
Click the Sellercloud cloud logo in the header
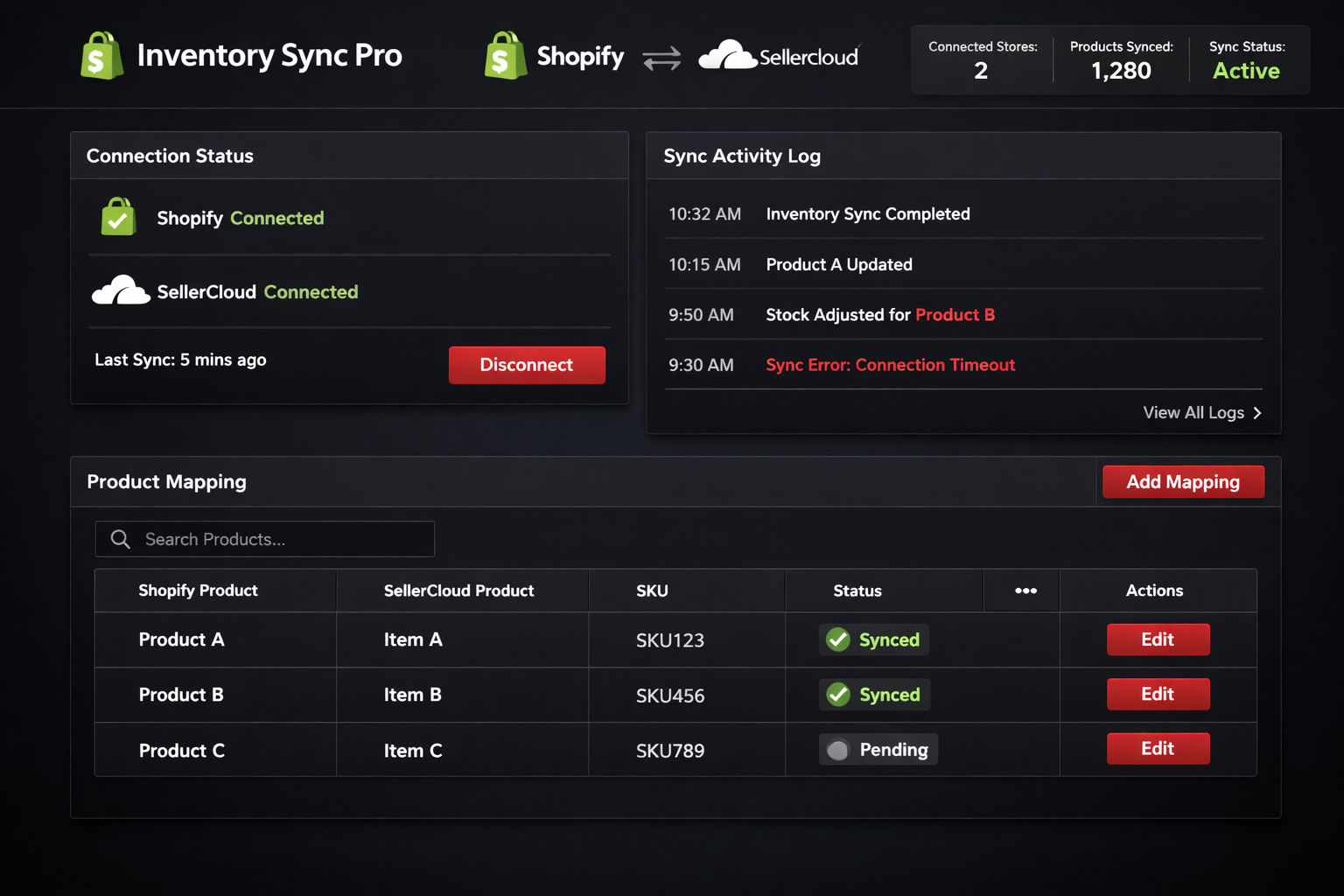pyautogui.click(x=726, y=54)
